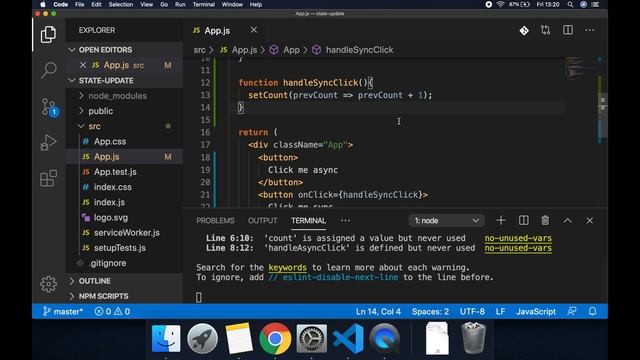
Task: Open App.test.js file
Action: (x=115, y=172)
